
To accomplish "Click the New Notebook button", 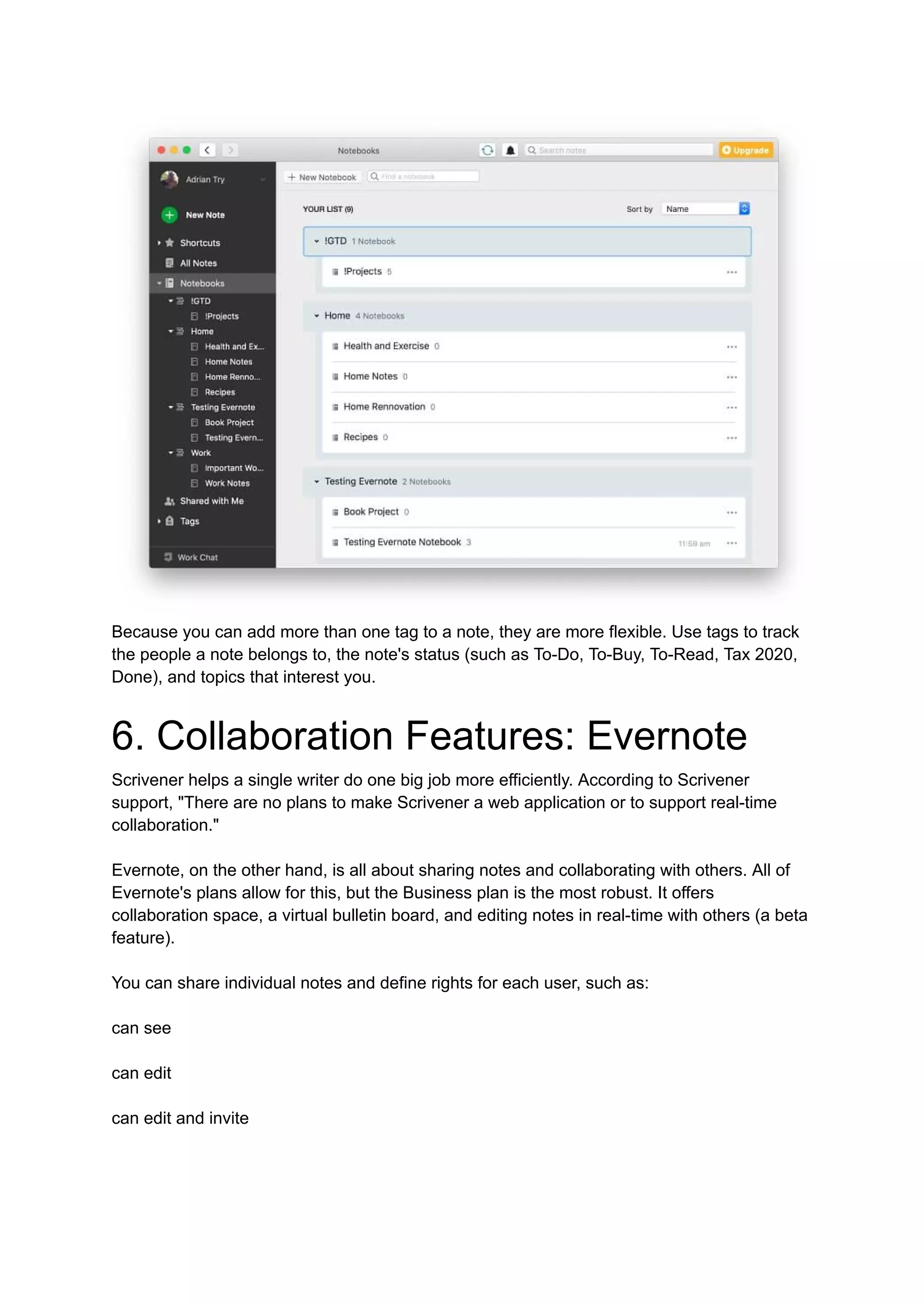I will (x=322, y=177).
